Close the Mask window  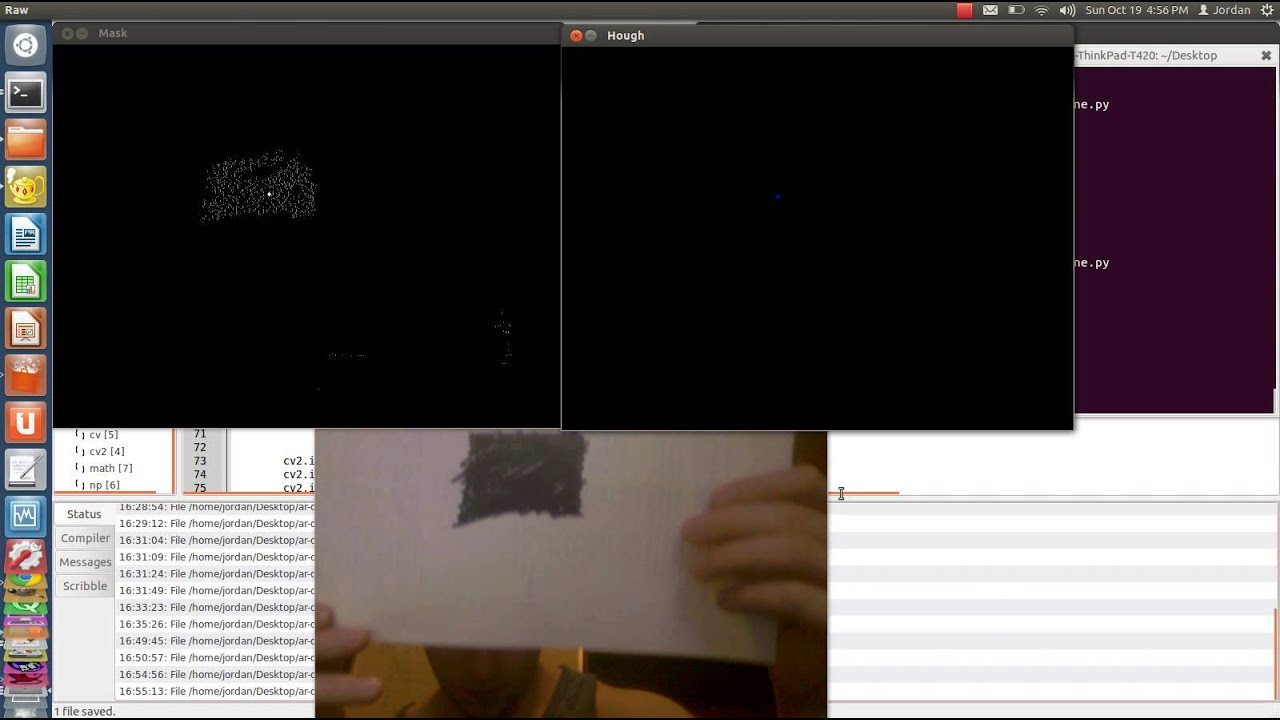click(x=67, y=33)
